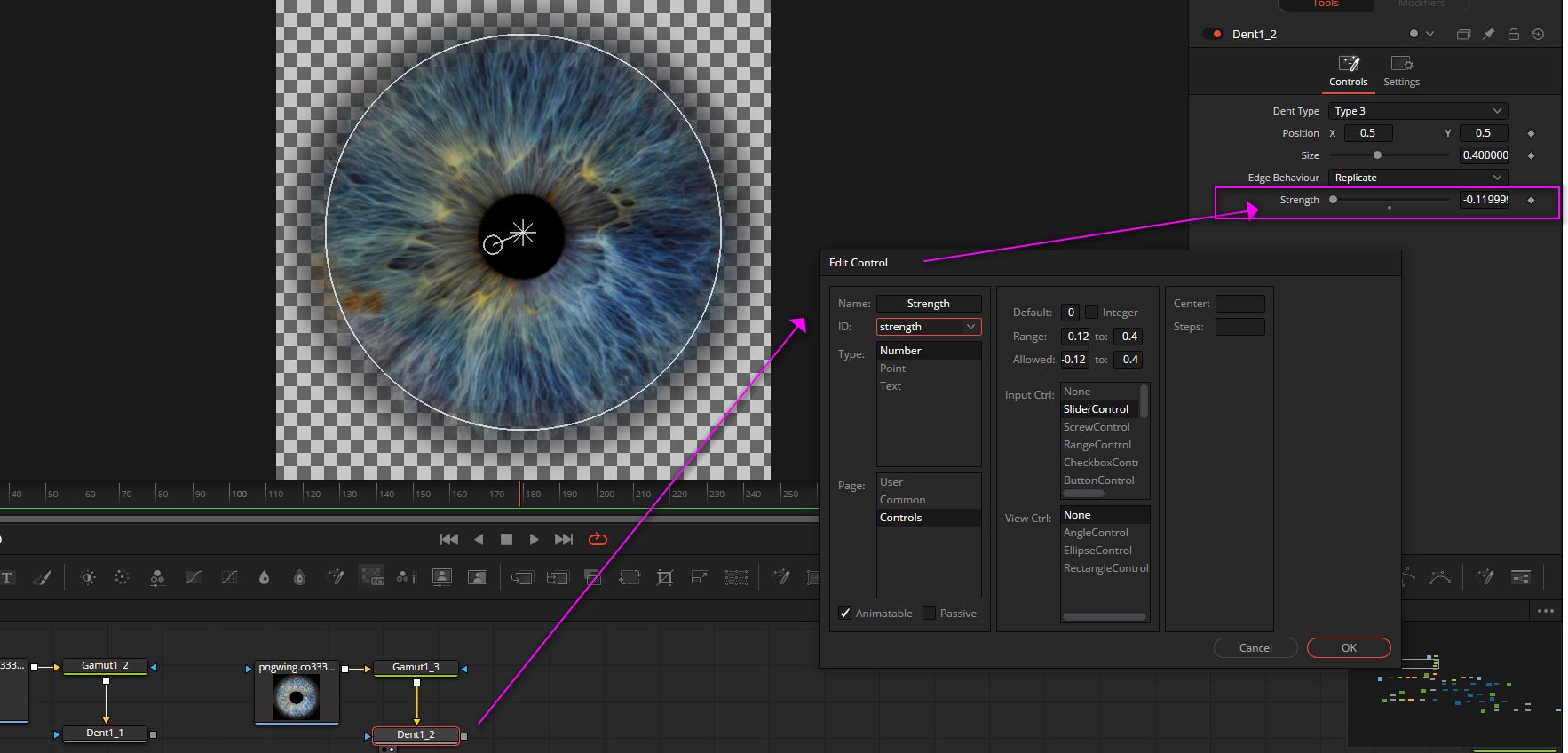Image resolution: width=1568 pixels, height=753 pixels.
Task: Set keyframe diamond for Size
Action: pyautogui.click(x=1531, y=155)
